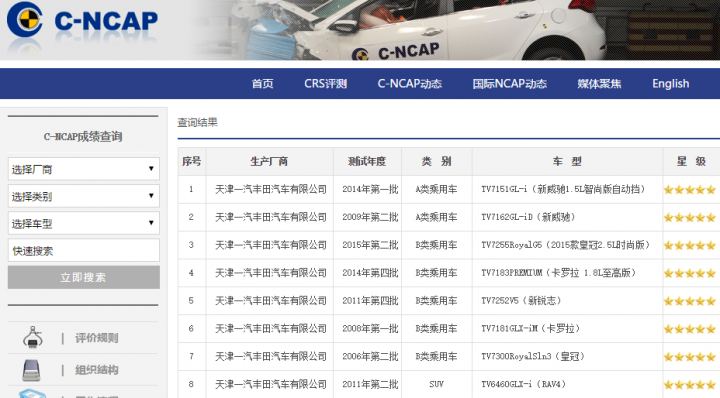The image size is (720, 398).
Task: Click the 序号 column header
Action: [191, 162]
